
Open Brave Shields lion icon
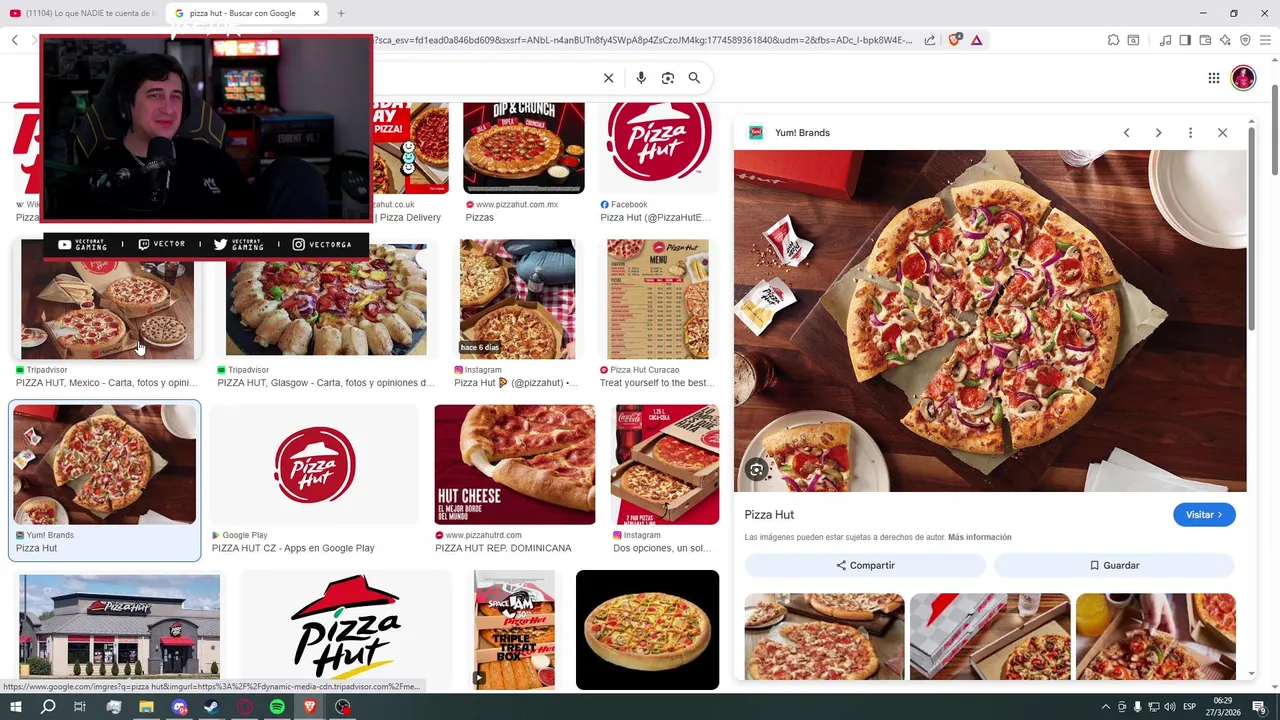pos(954,40)
